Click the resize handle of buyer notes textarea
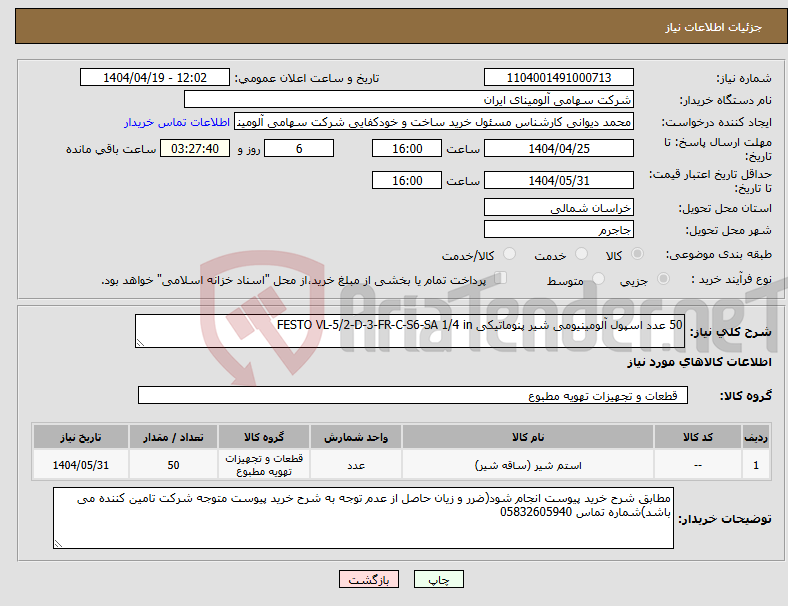788x606 pixels. click(x=58, y=543)
